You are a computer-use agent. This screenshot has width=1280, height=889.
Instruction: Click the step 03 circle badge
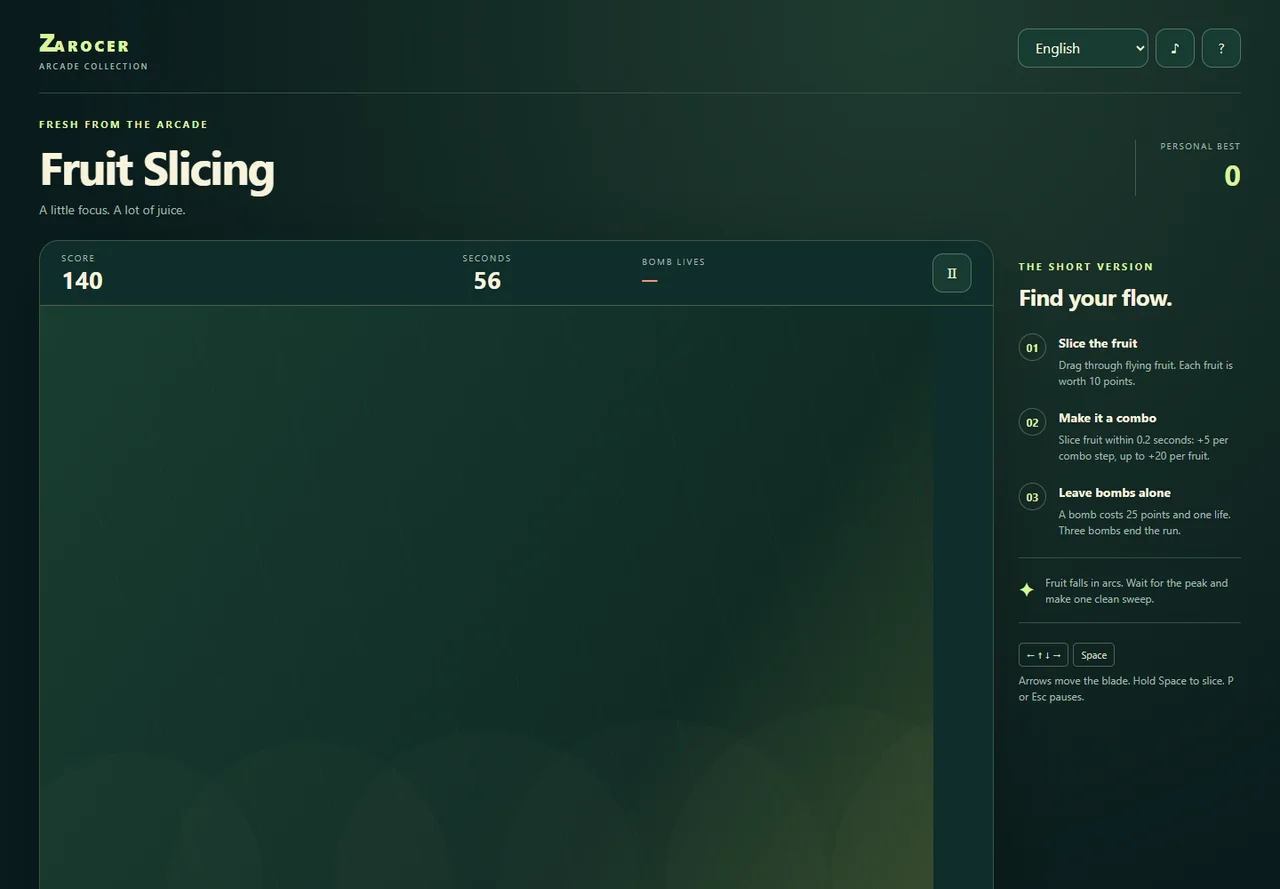click(1032, 497)
